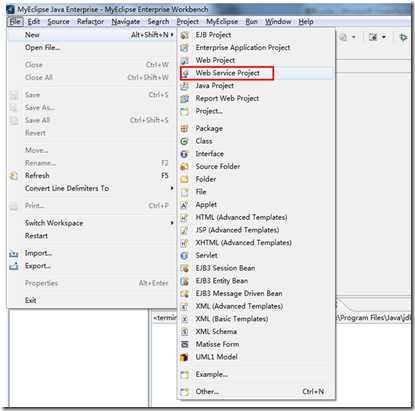This screenshot has width=415, height=411.
Task: Choose File in the New submenu
Action: click(x=256, y=192)
